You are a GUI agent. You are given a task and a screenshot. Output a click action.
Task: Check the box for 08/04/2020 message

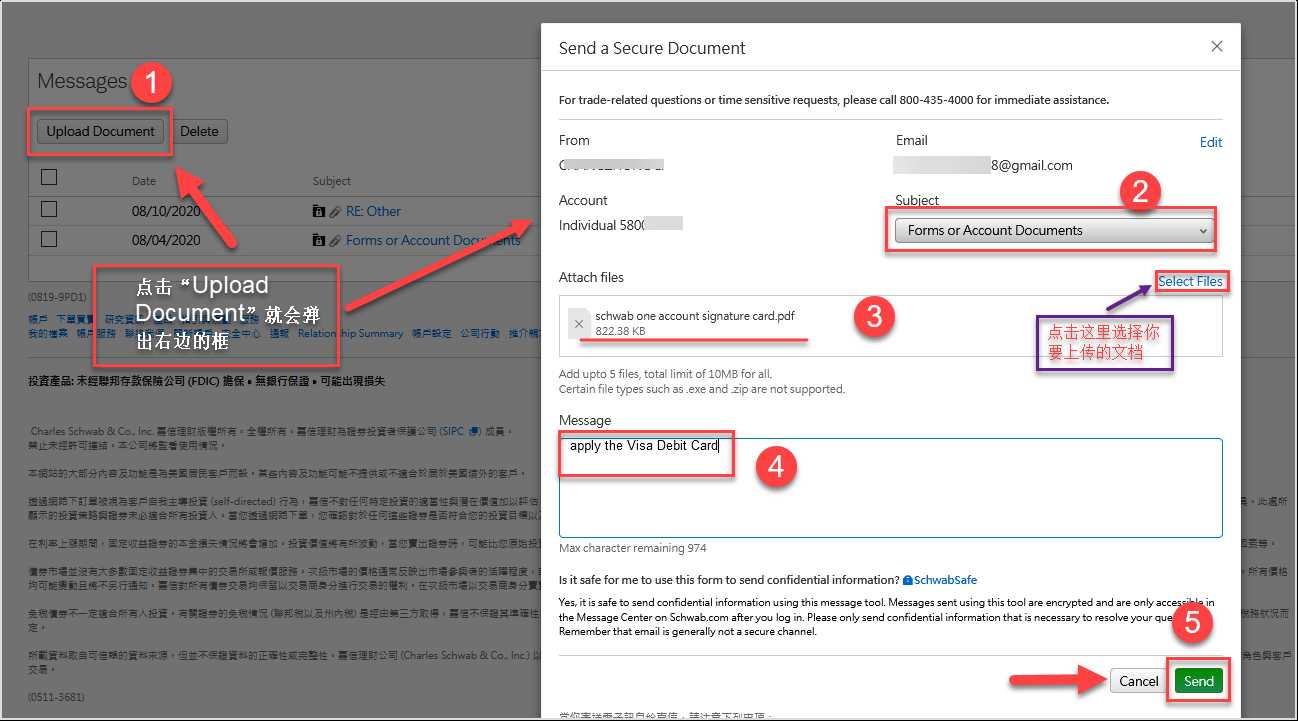(x=49, y=240)
